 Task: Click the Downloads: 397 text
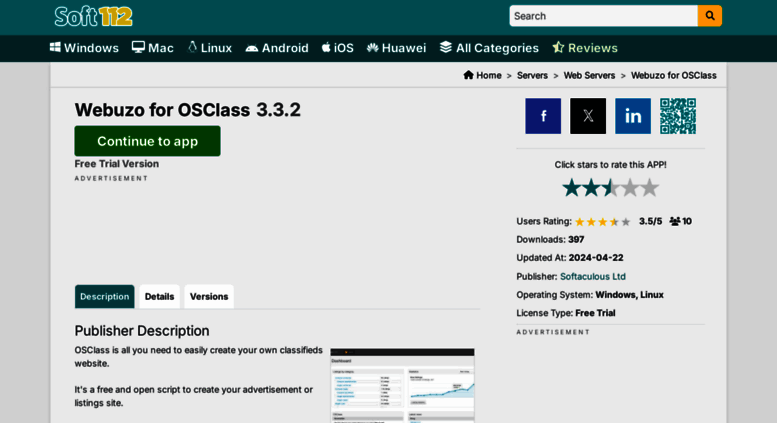click(x=550, y=240)
